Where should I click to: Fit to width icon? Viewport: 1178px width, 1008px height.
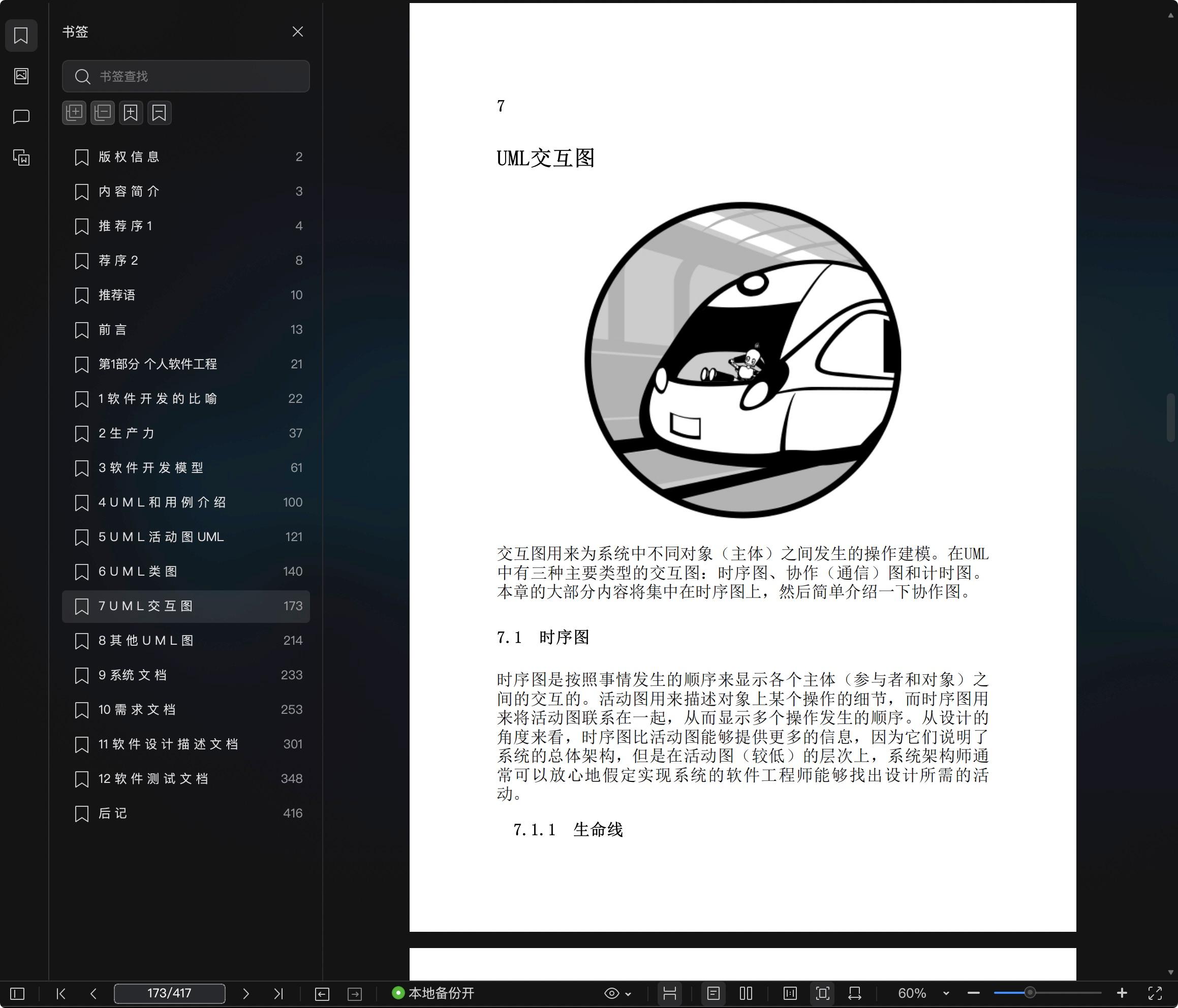(854, 993)
